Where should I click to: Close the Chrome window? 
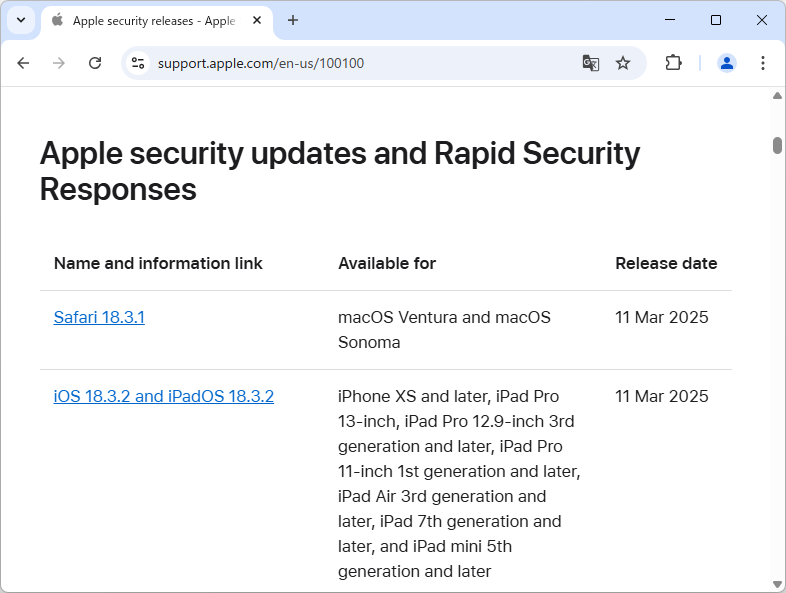761,20
